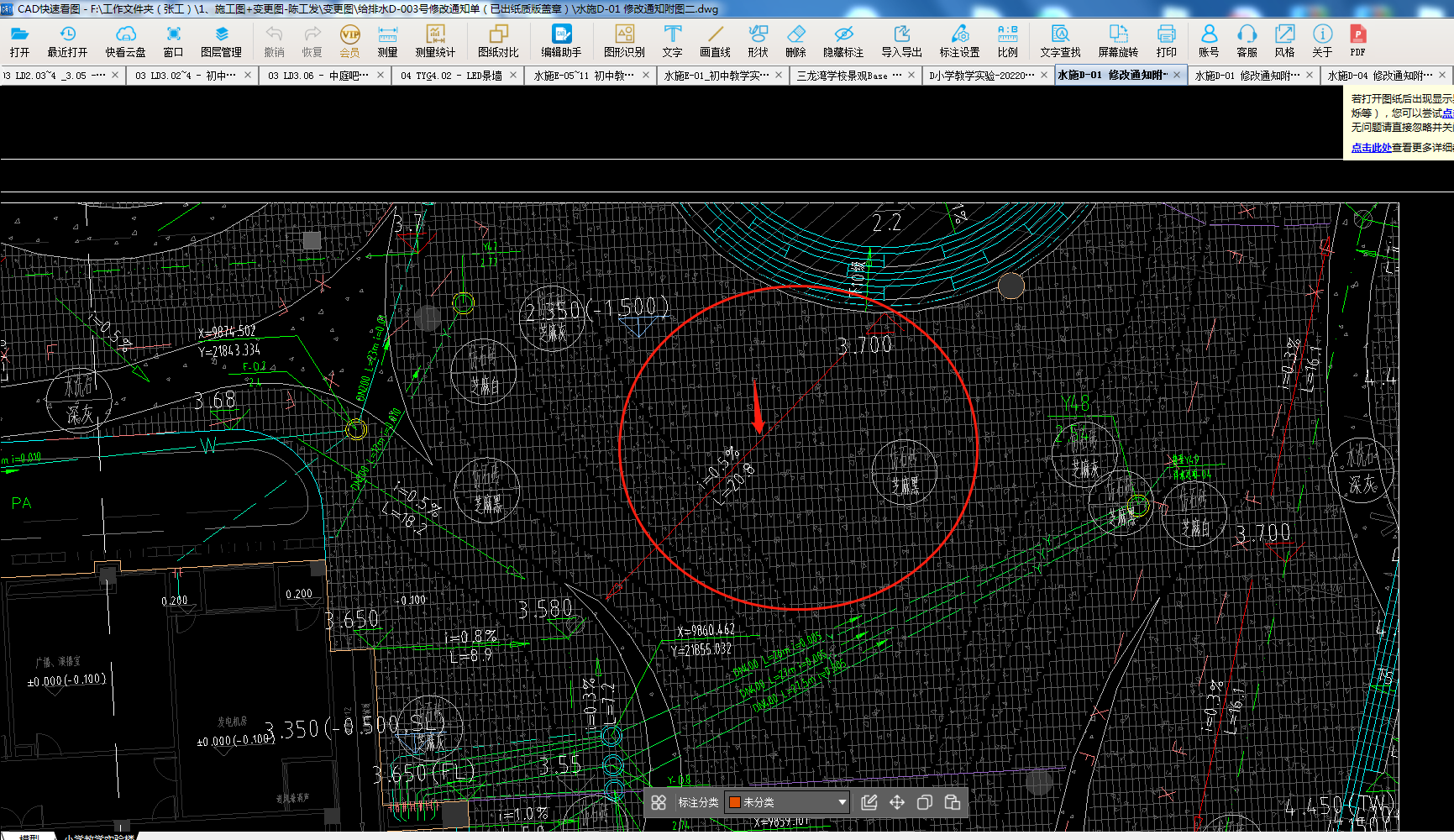The width and height of the screenshot is (1454, 840).
Task: Open 测量统计 measurement statistics
Action: 435,41
